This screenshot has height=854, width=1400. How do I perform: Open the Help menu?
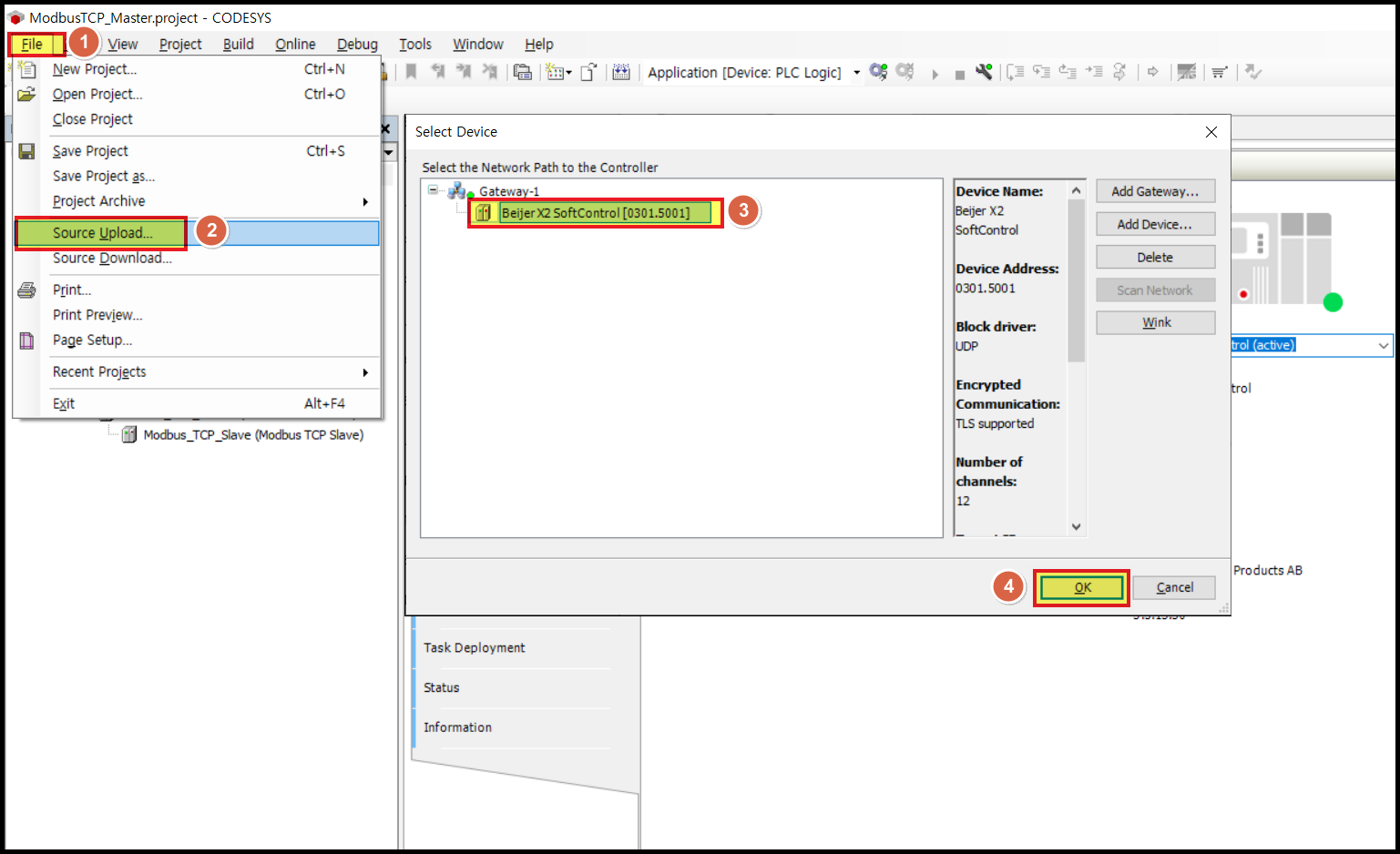click(x=539, y=44)
